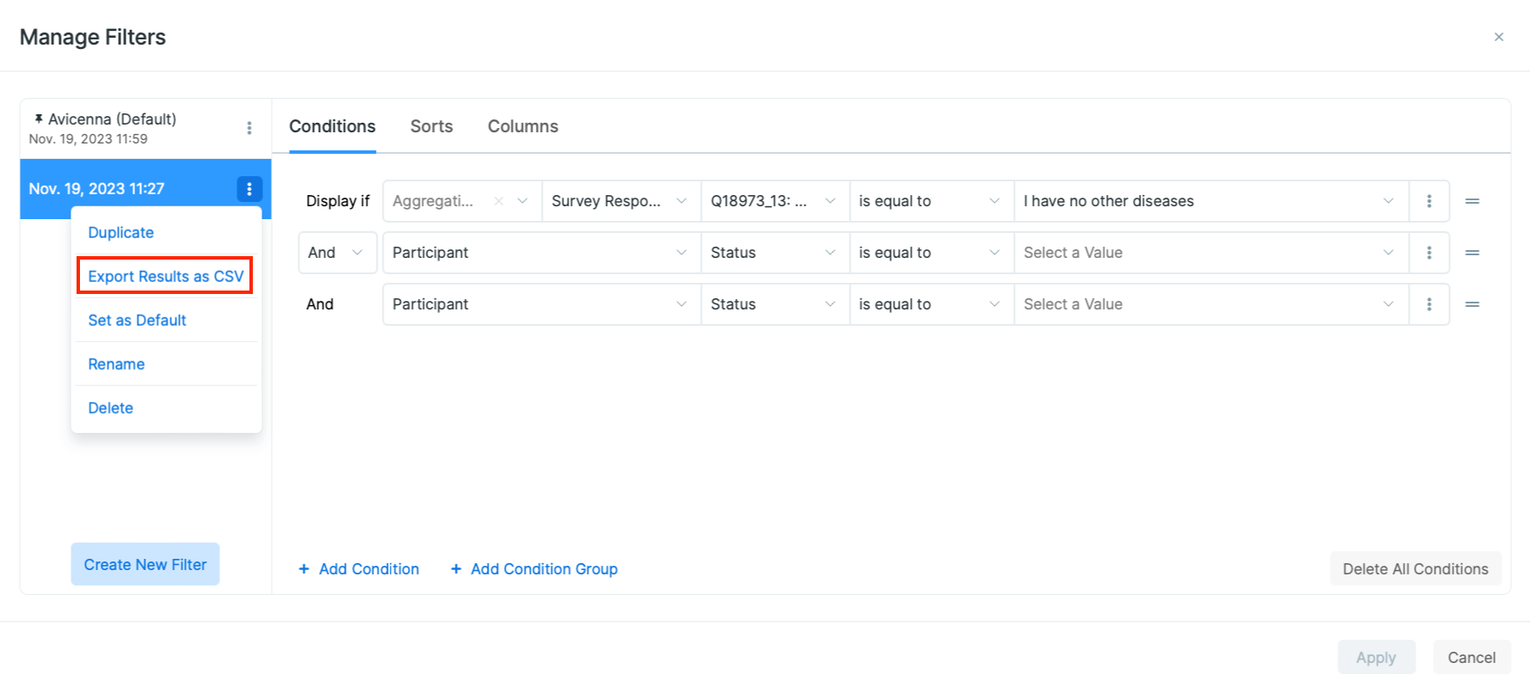1530x686 pixels.
Task: Open the Status dropdown on second row
Action: [x=775, y=252]
